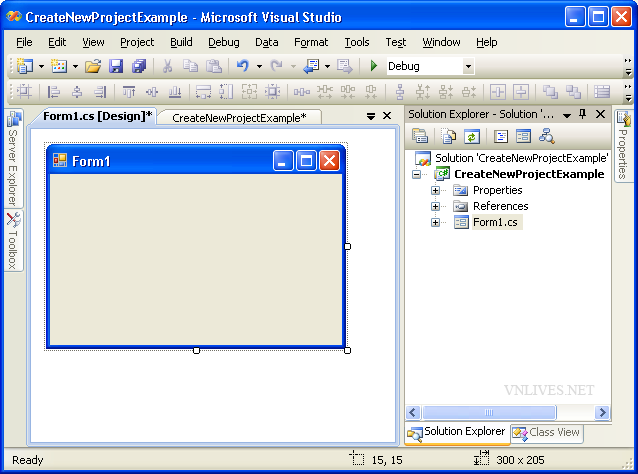Refresh the Solution Explorer tree
The width and height of the screenshot is (638, 474).
(472, 136)
